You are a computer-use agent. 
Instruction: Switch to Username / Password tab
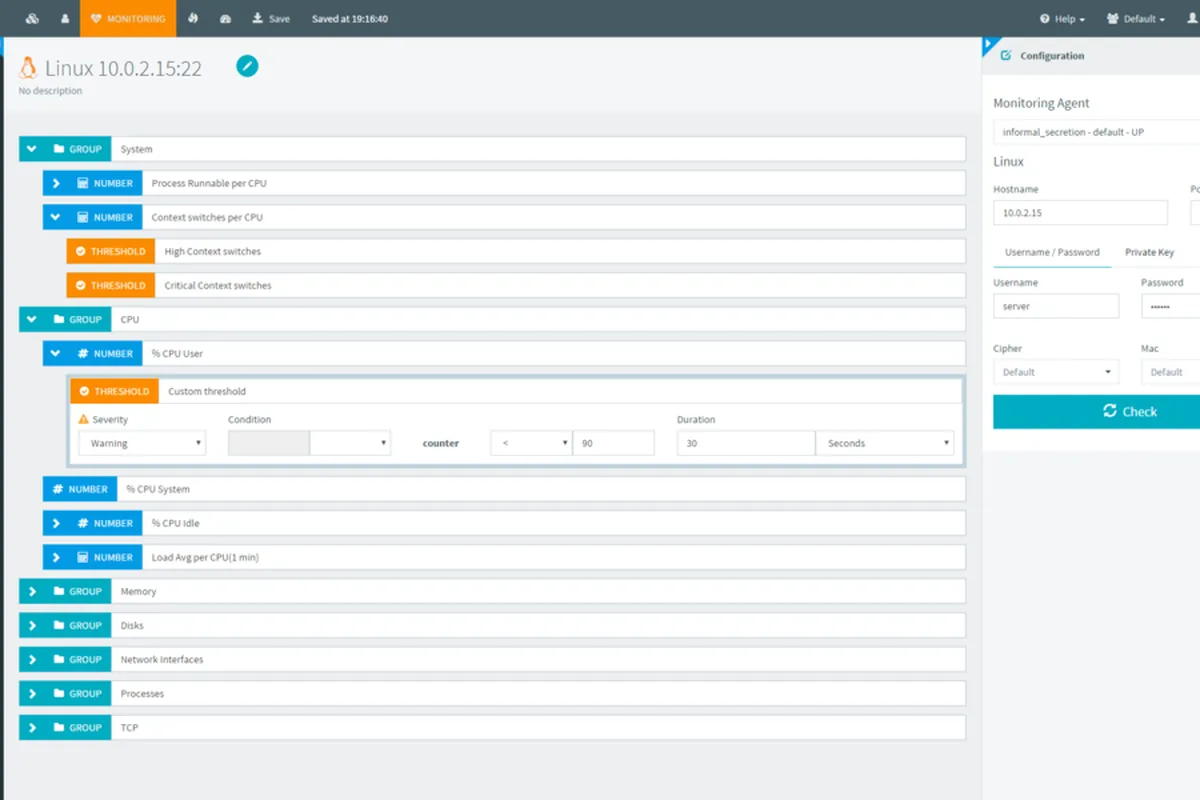point(1052,252)
